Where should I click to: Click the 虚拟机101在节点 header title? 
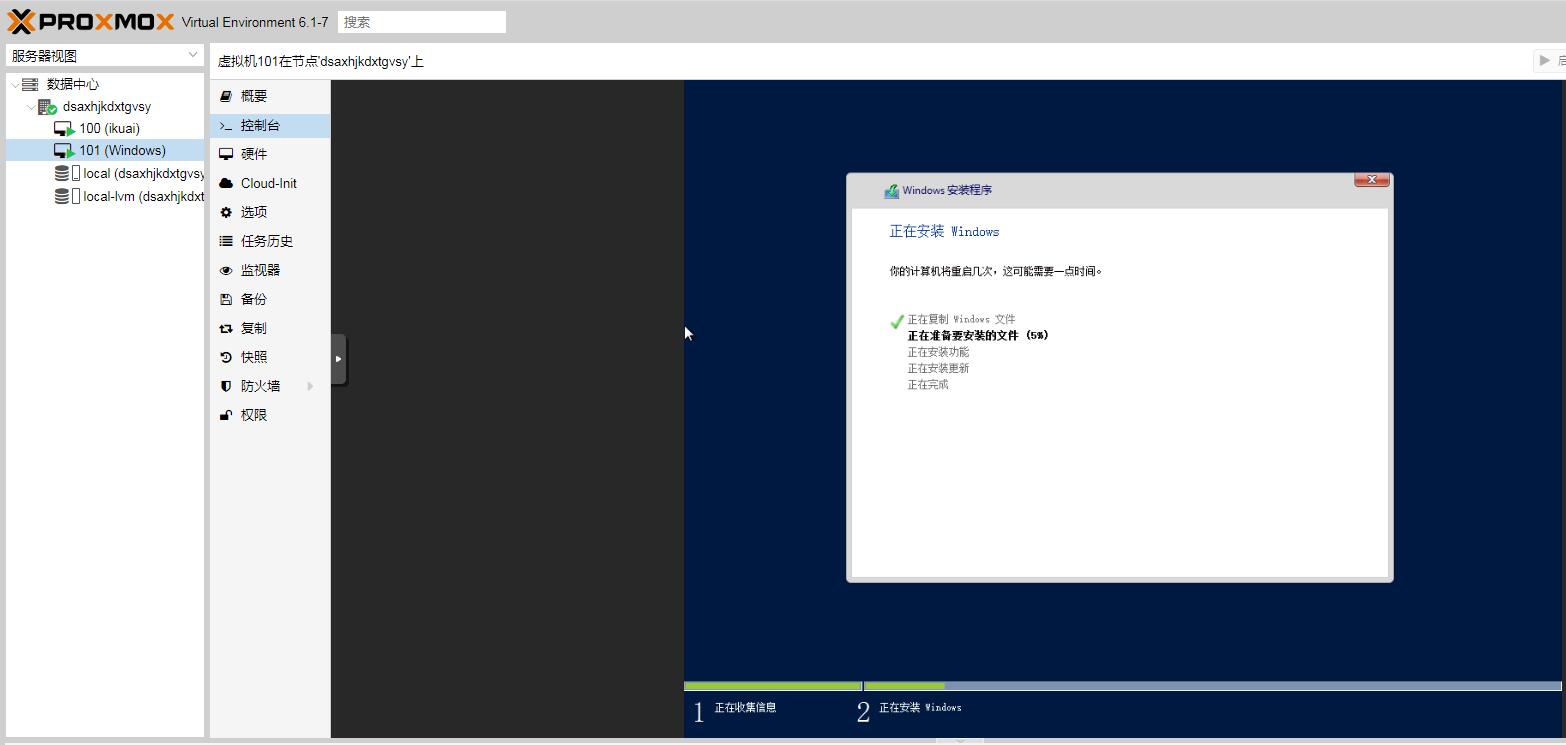coord(321,61)
